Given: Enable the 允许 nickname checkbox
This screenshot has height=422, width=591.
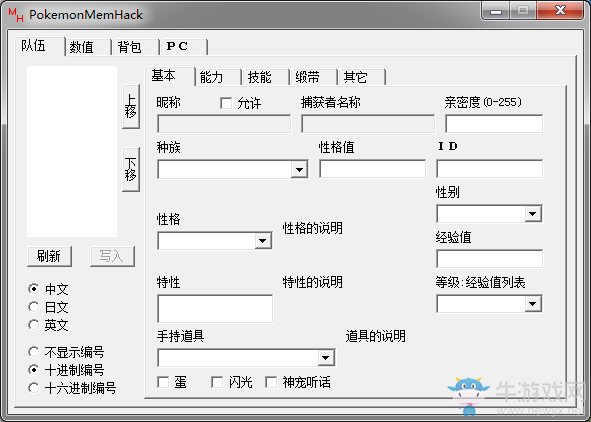Looking at the screenshot, I should pos(226,103).
